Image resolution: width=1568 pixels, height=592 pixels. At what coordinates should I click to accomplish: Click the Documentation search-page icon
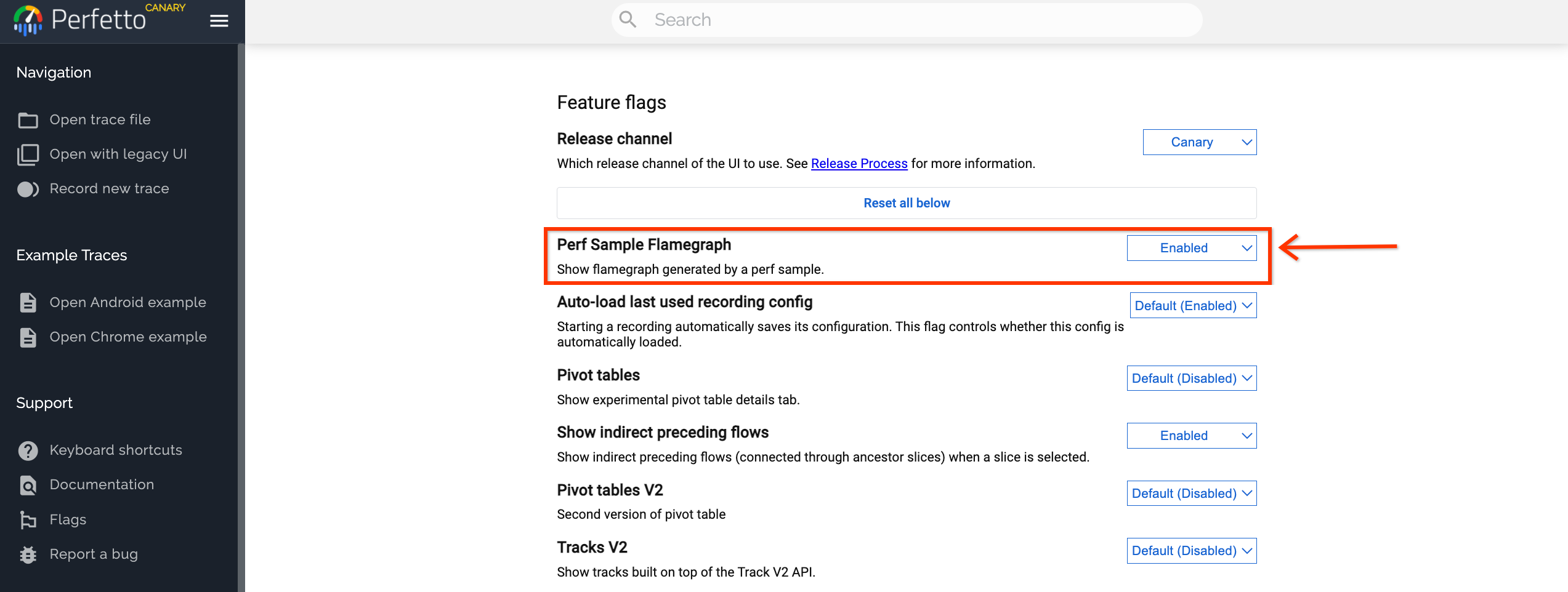[x=28, y=485]
